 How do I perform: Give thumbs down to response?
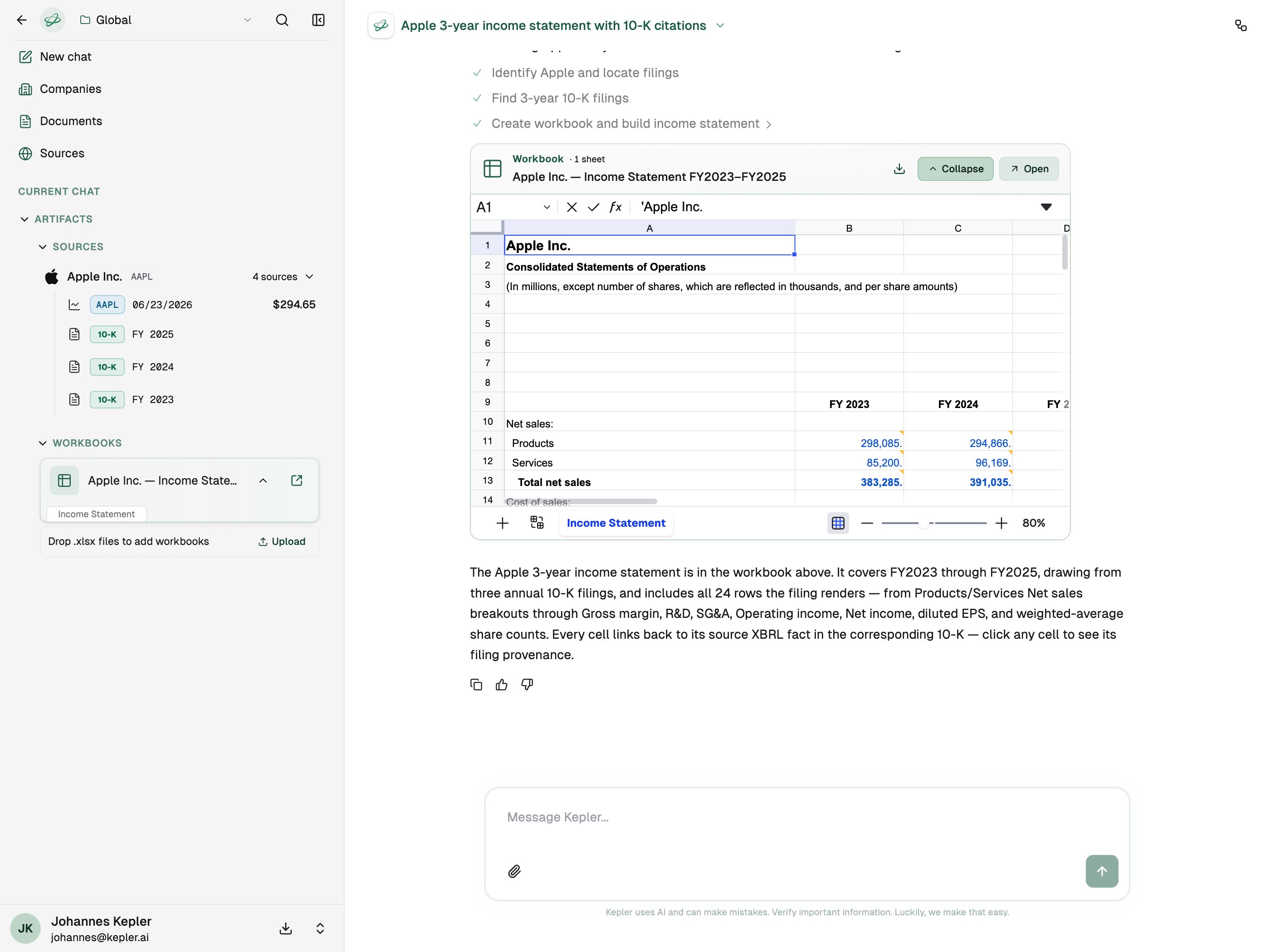click(527, 685)
